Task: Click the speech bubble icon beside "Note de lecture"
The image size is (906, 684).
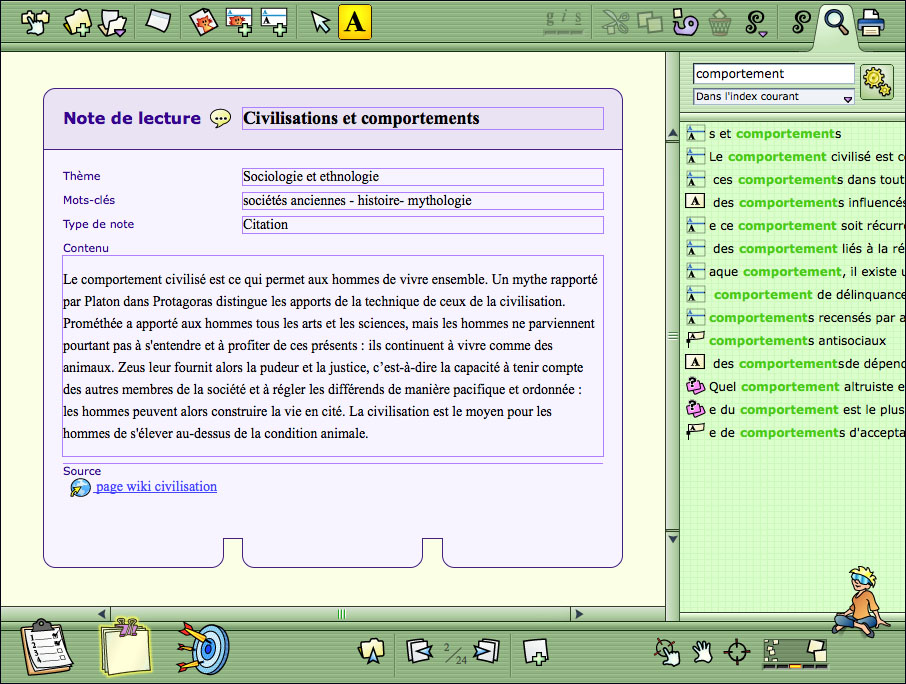Action: [x=220, y=118]
